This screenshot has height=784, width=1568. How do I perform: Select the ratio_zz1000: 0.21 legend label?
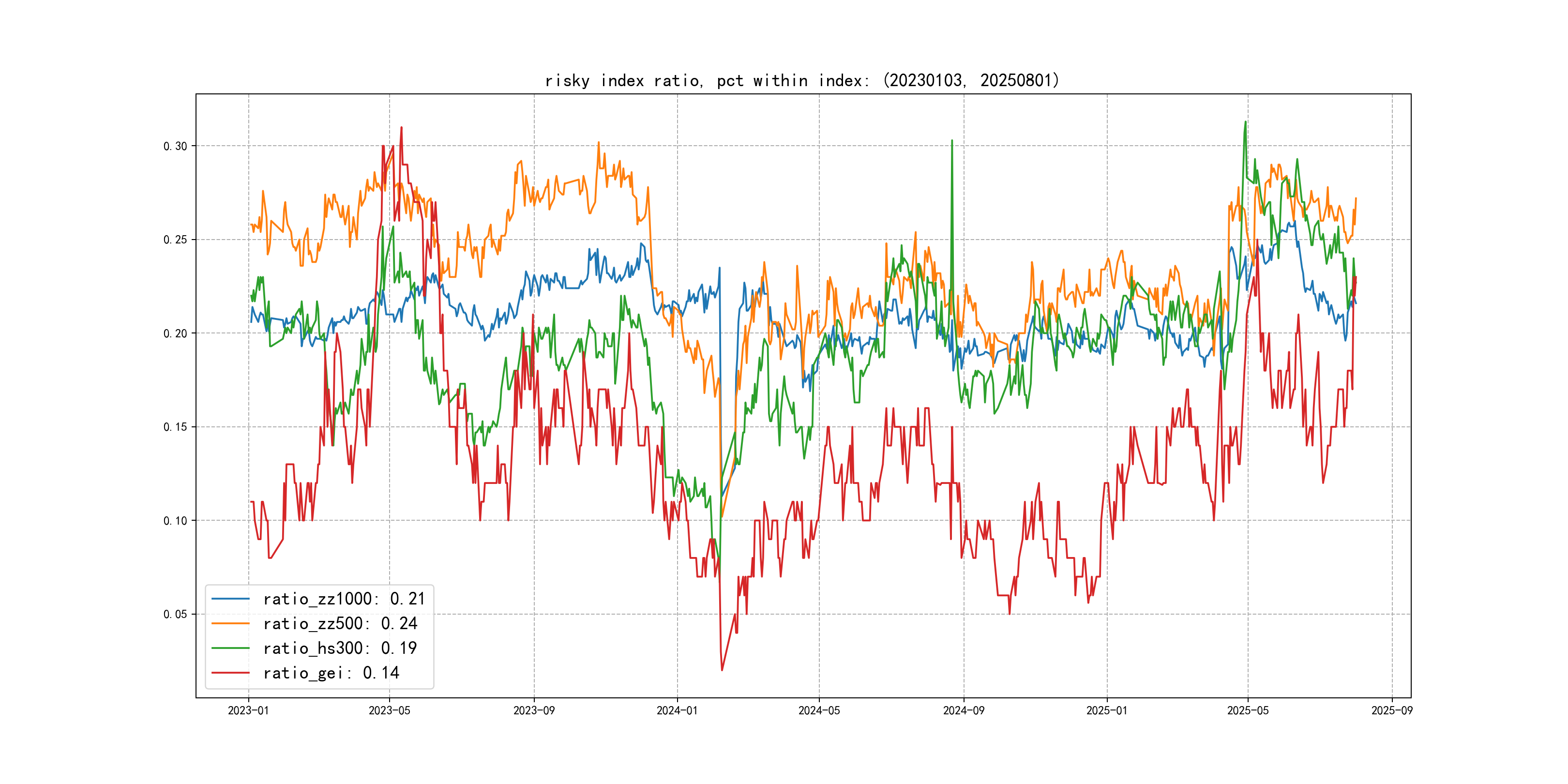tap(344, 599)
